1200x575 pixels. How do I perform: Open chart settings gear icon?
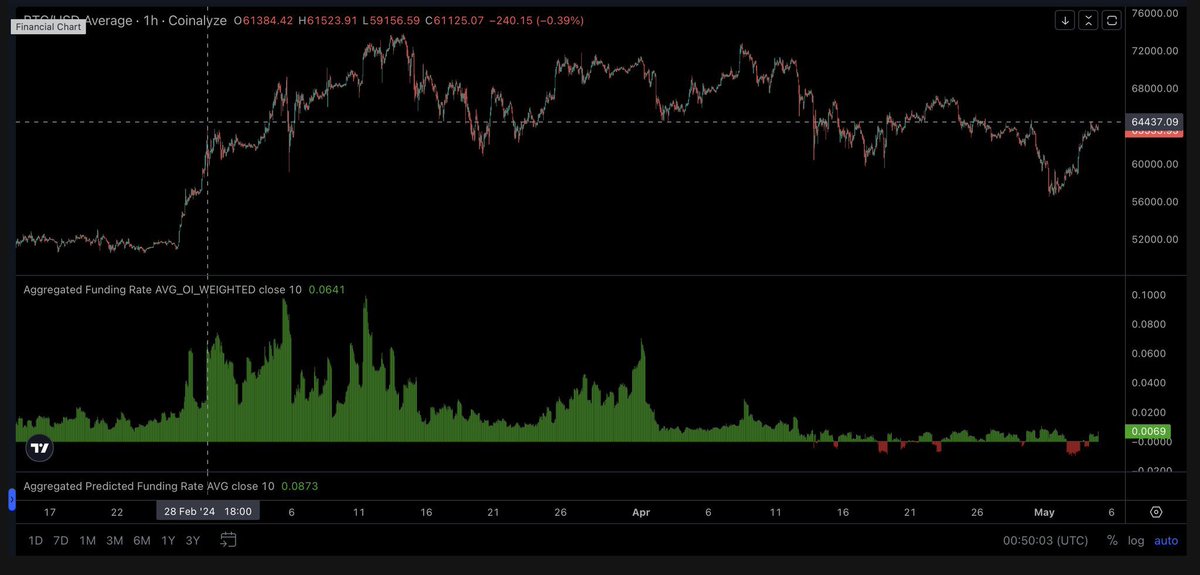tap(1156, 511)
